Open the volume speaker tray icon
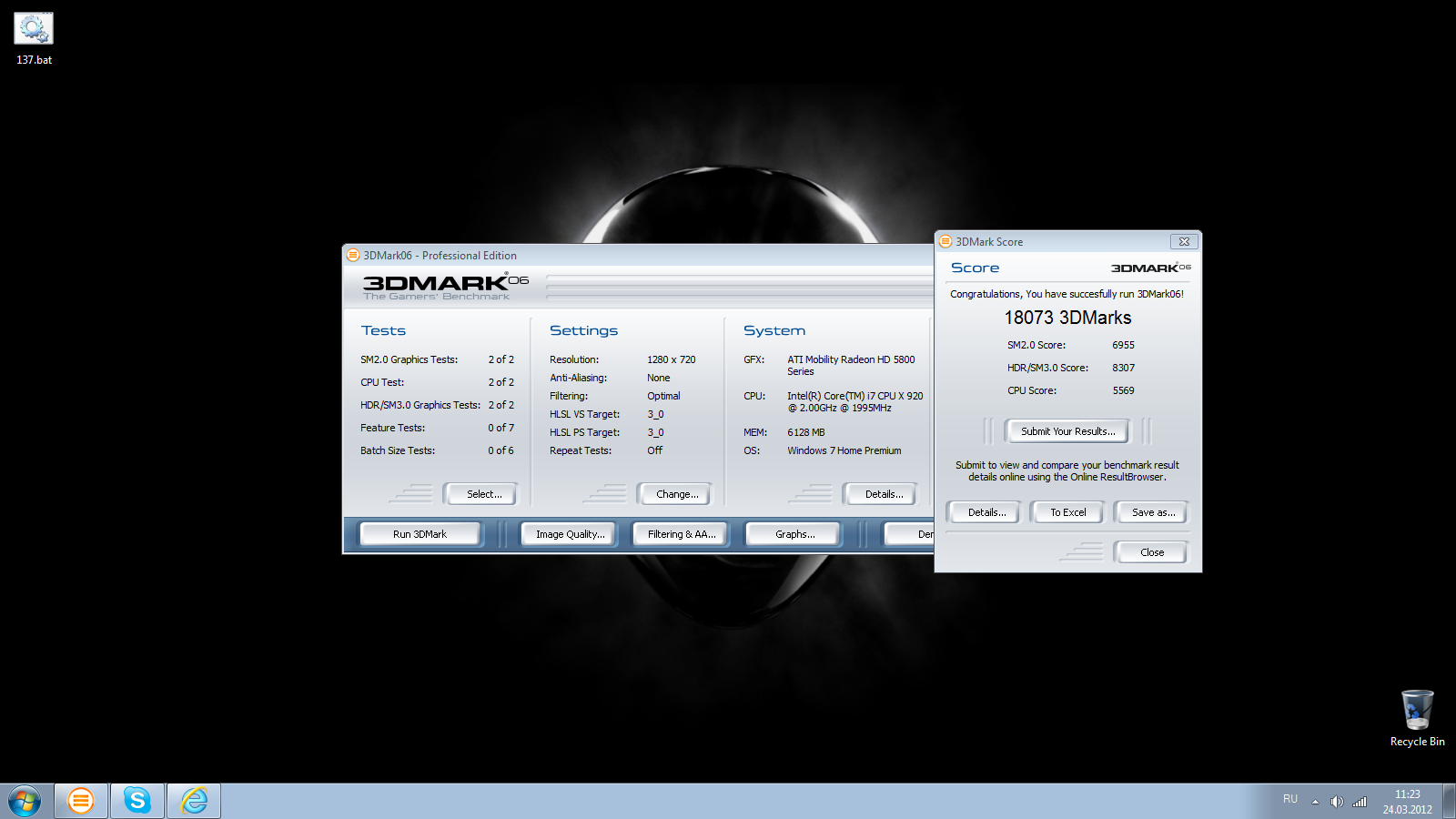Image resolution: width=1456 pixels, height=819 pixels. click(1337, 802)
